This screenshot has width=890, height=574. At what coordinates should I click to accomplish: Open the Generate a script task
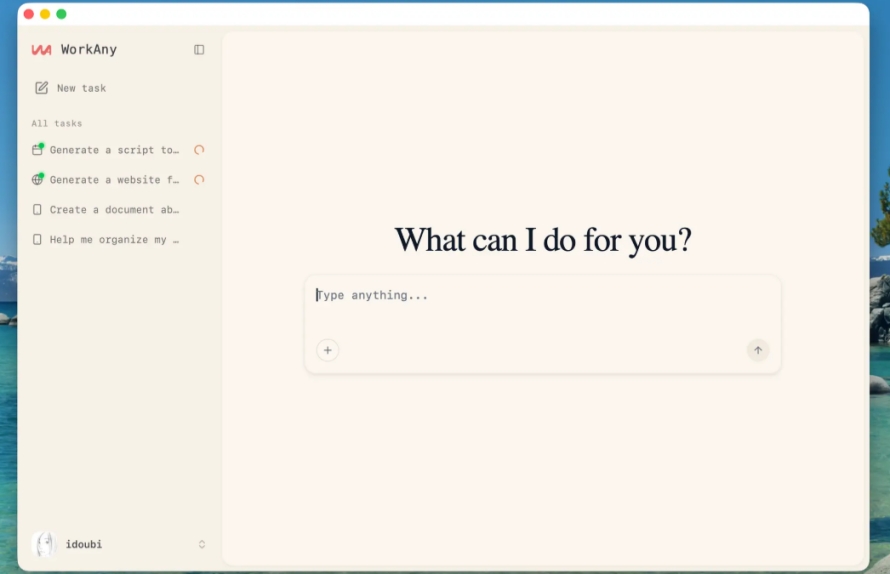pyautogui.click(x=114, y=150)
